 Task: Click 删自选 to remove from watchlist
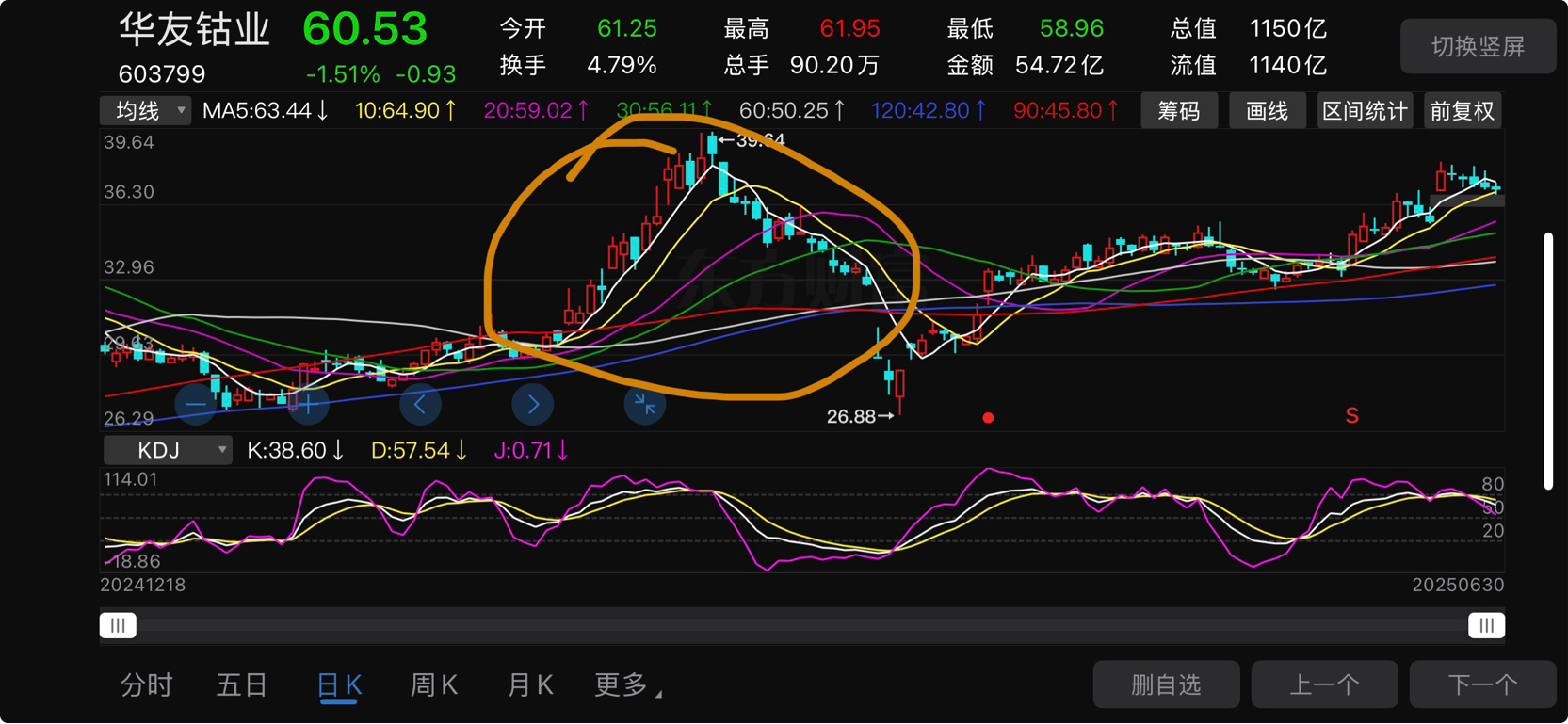[x=1166, y=684]
